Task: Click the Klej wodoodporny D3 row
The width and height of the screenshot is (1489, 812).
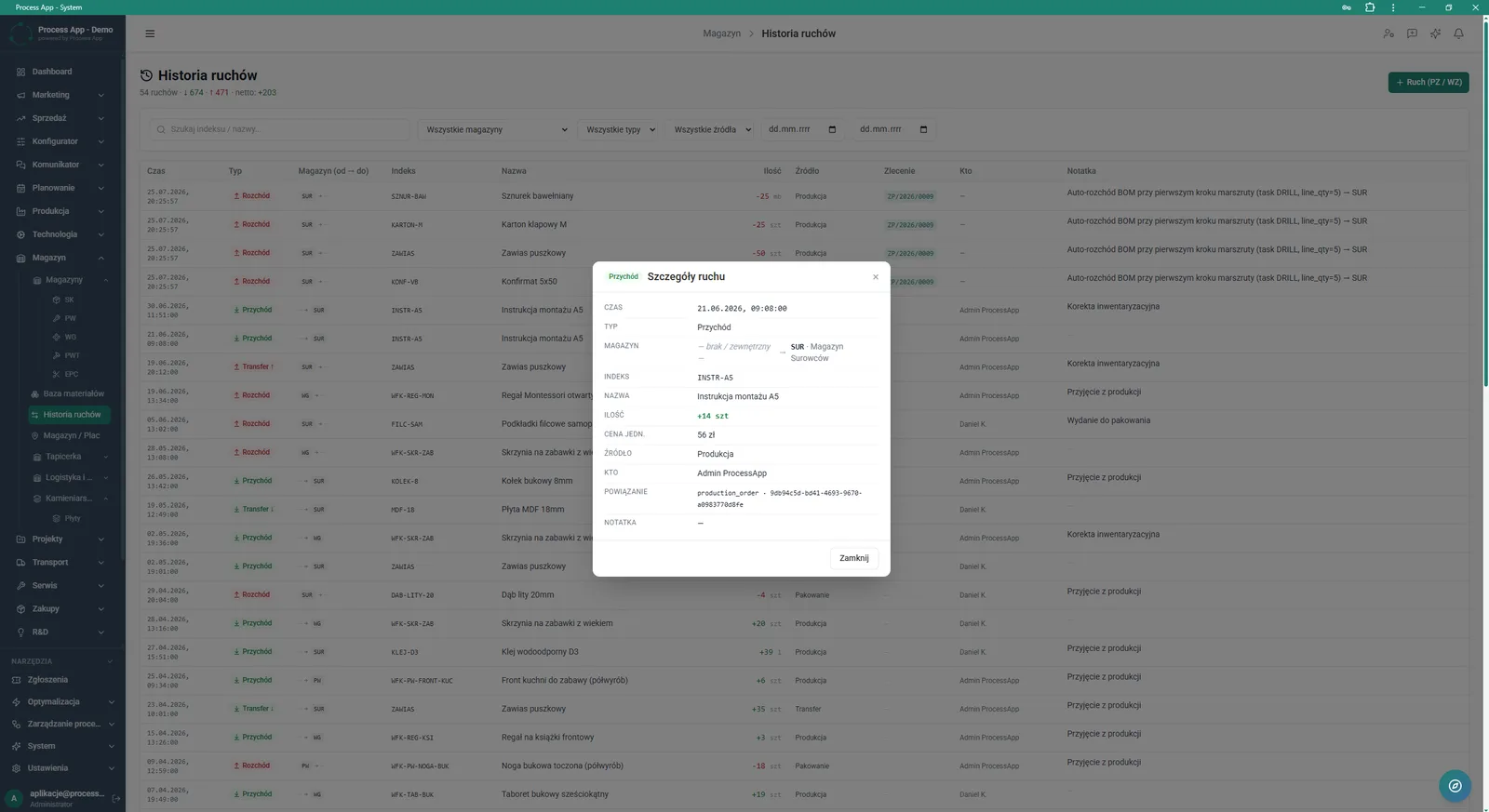Action: pos(804,652)
